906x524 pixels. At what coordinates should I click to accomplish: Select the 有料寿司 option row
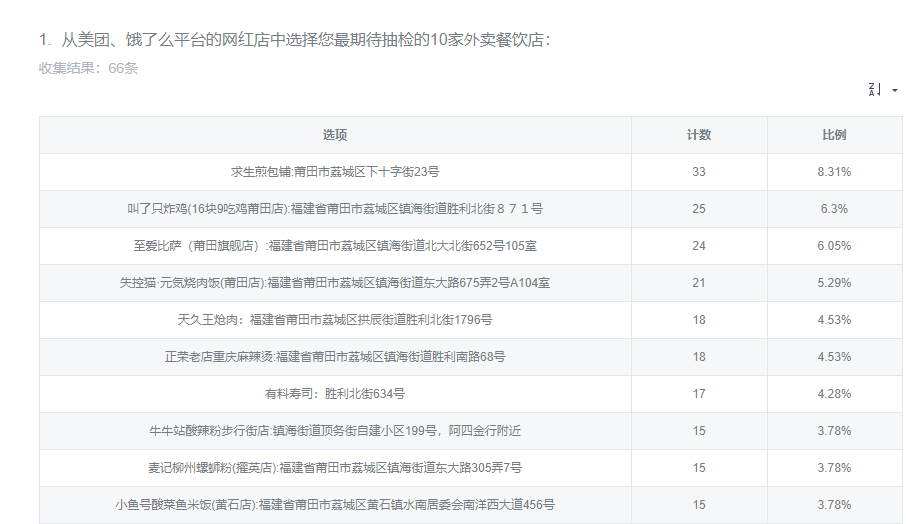(x=335, y=394)
